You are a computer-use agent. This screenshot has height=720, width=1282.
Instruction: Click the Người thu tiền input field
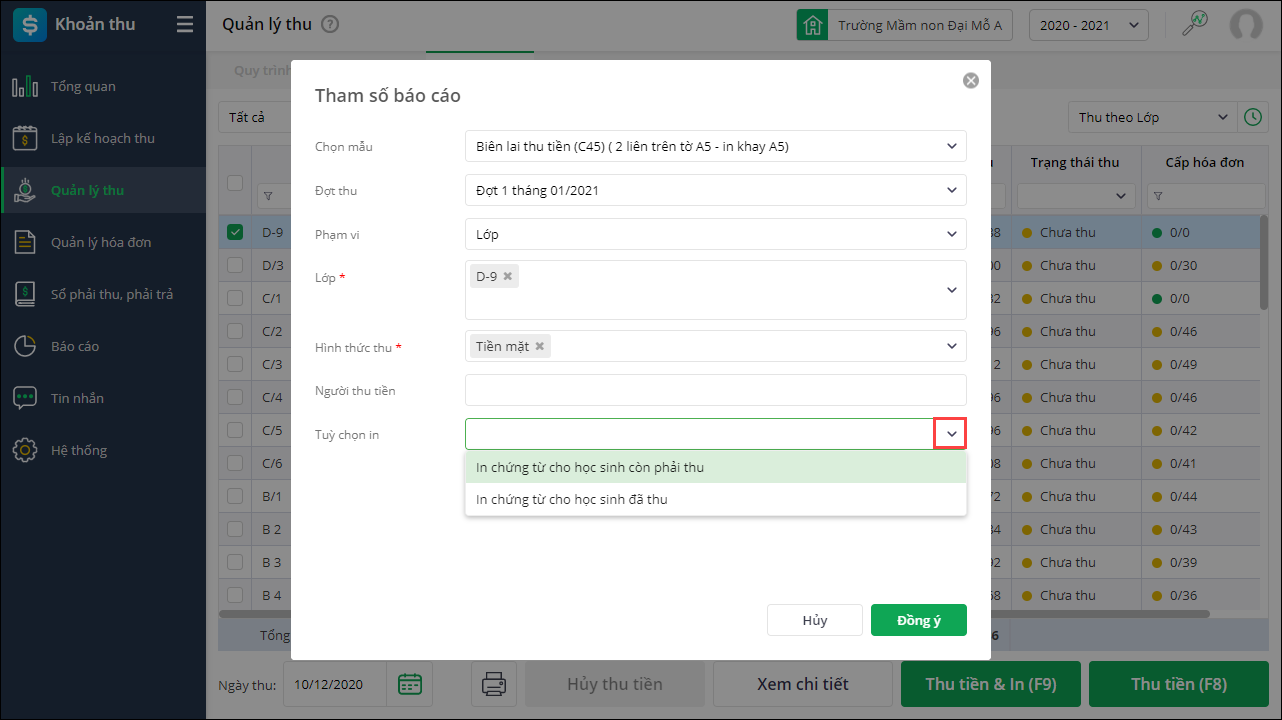pos(715,390)
